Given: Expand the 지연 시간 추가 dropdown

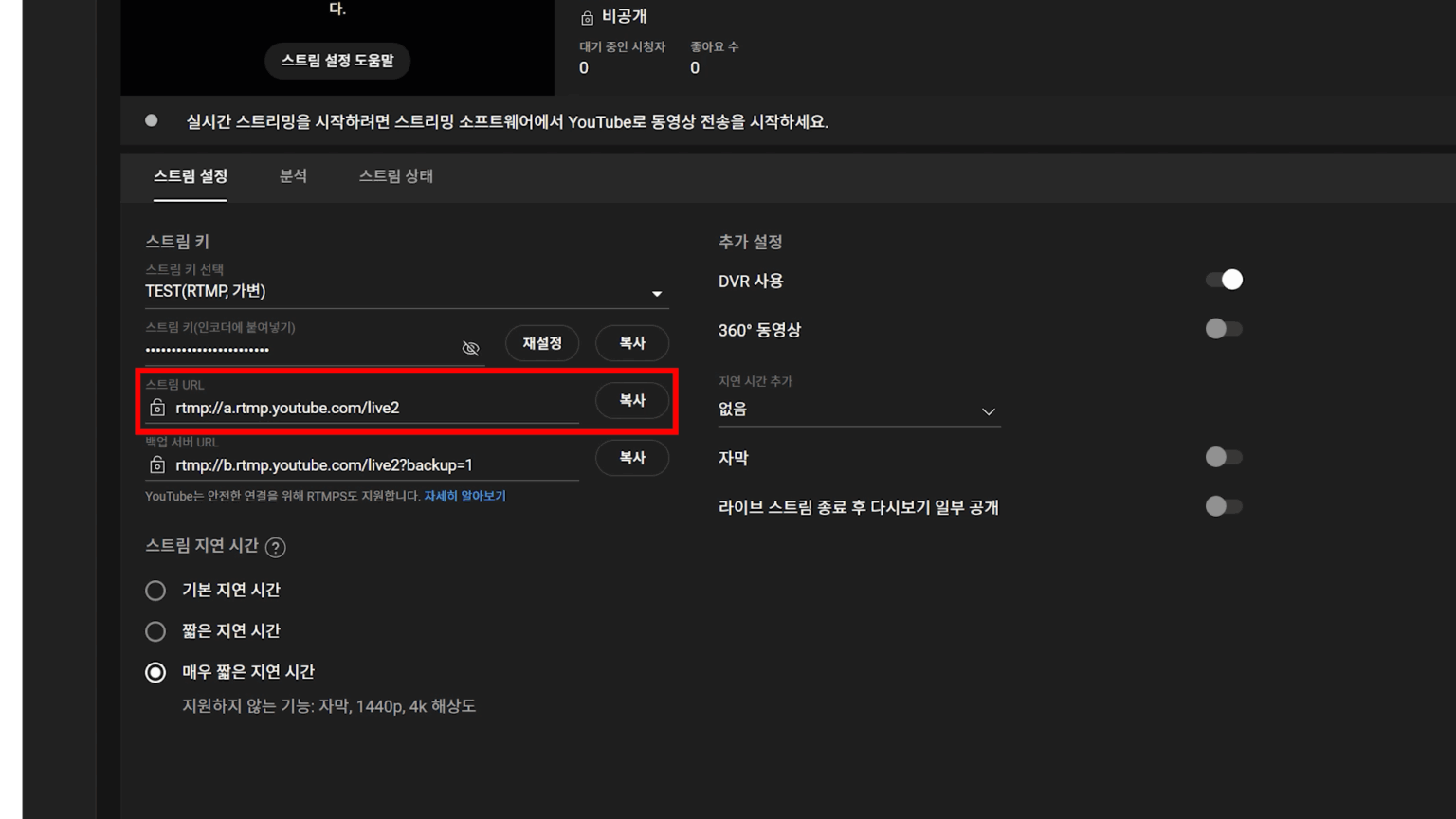Looking at the screenshot, I should tap(988, 410).
